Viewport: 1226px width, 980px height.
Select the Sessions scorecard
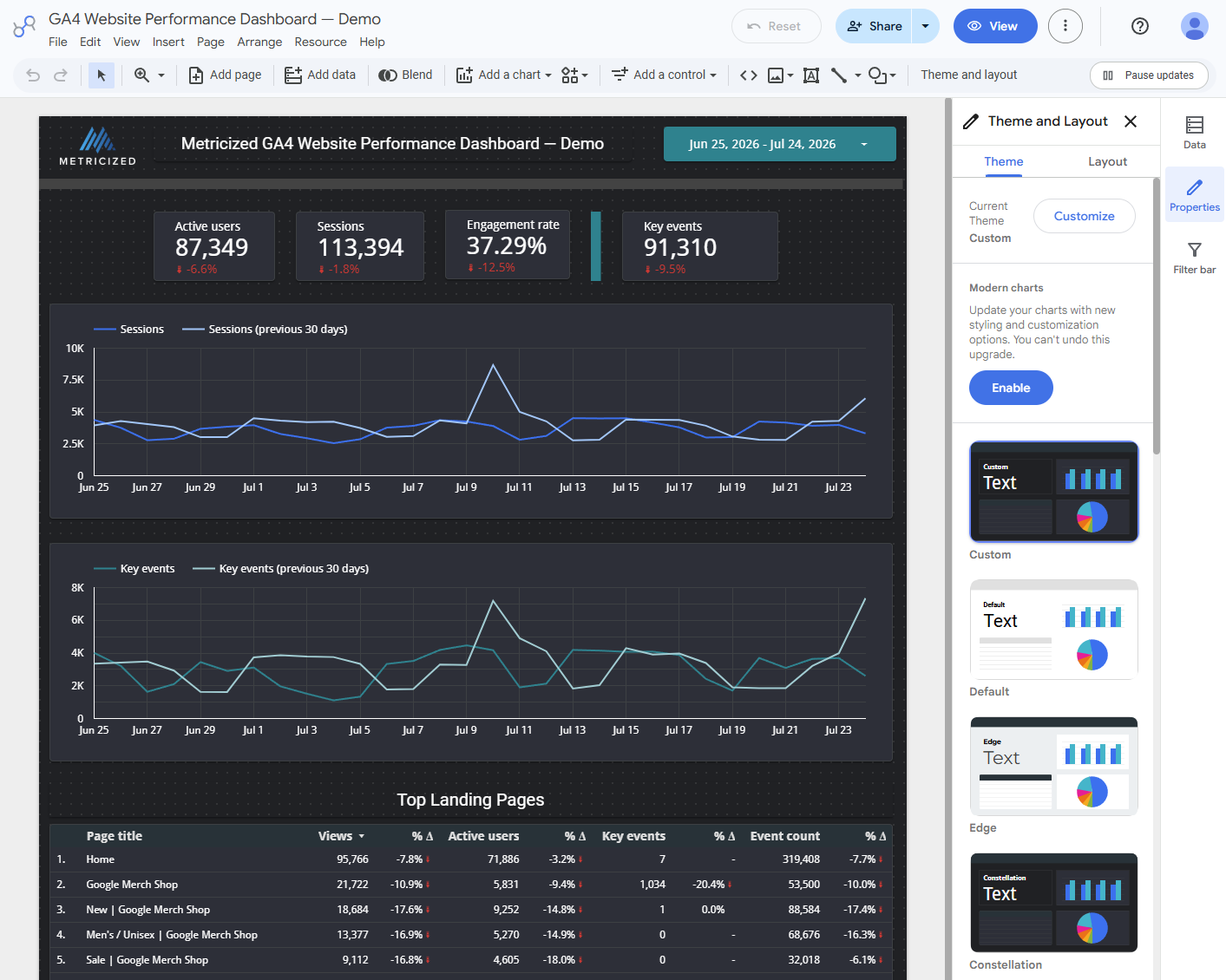pos(360,246)
